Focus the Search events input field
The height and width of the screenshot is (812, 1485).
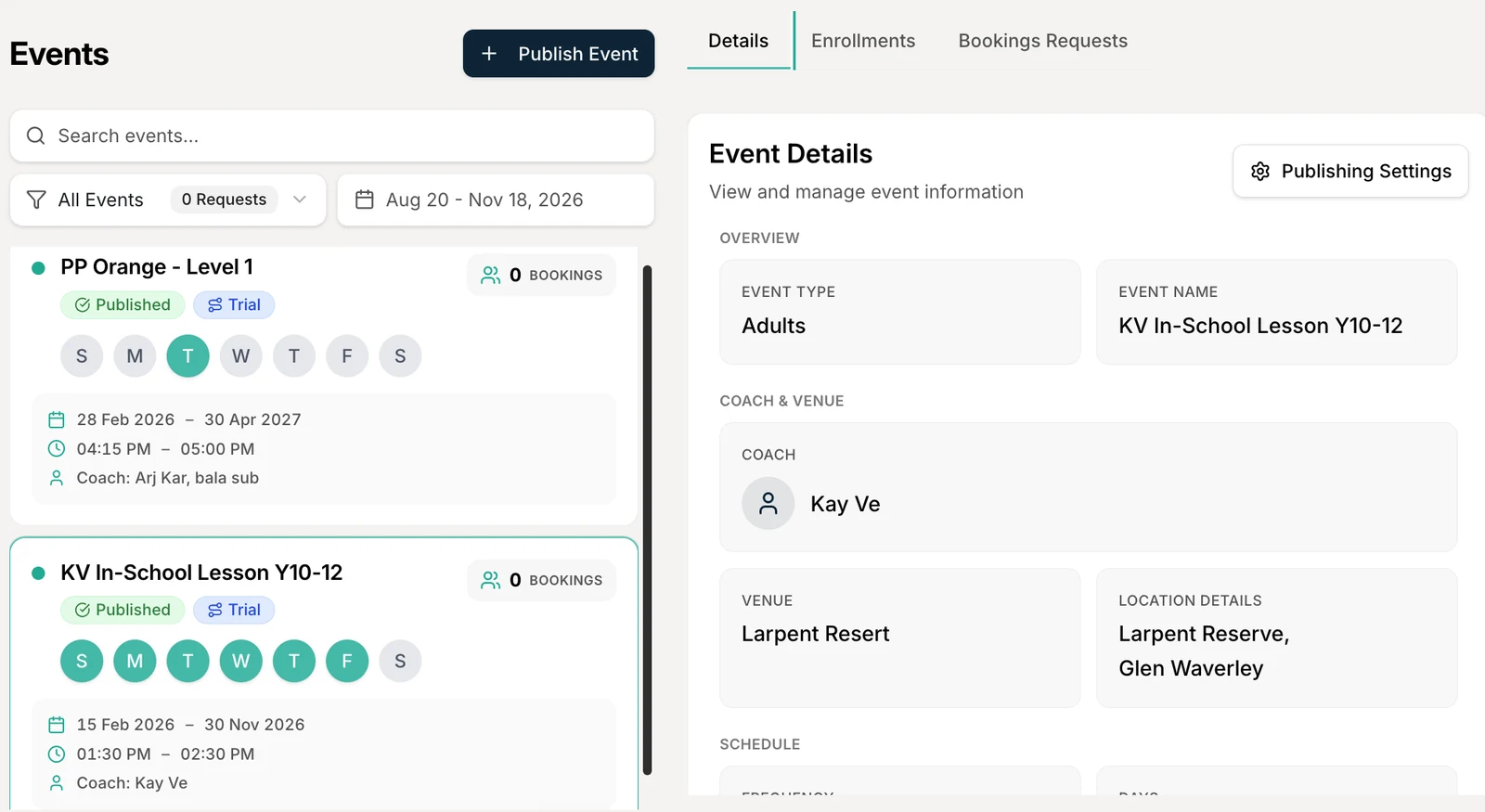tap(332, 136)
